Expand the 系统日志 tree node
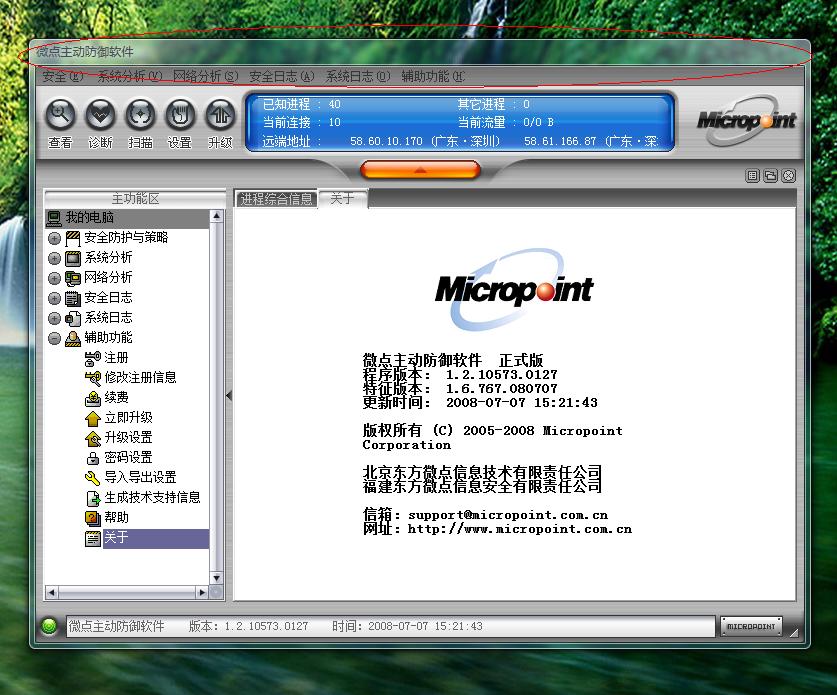This screenshot has height=695, width=837. 54,318
